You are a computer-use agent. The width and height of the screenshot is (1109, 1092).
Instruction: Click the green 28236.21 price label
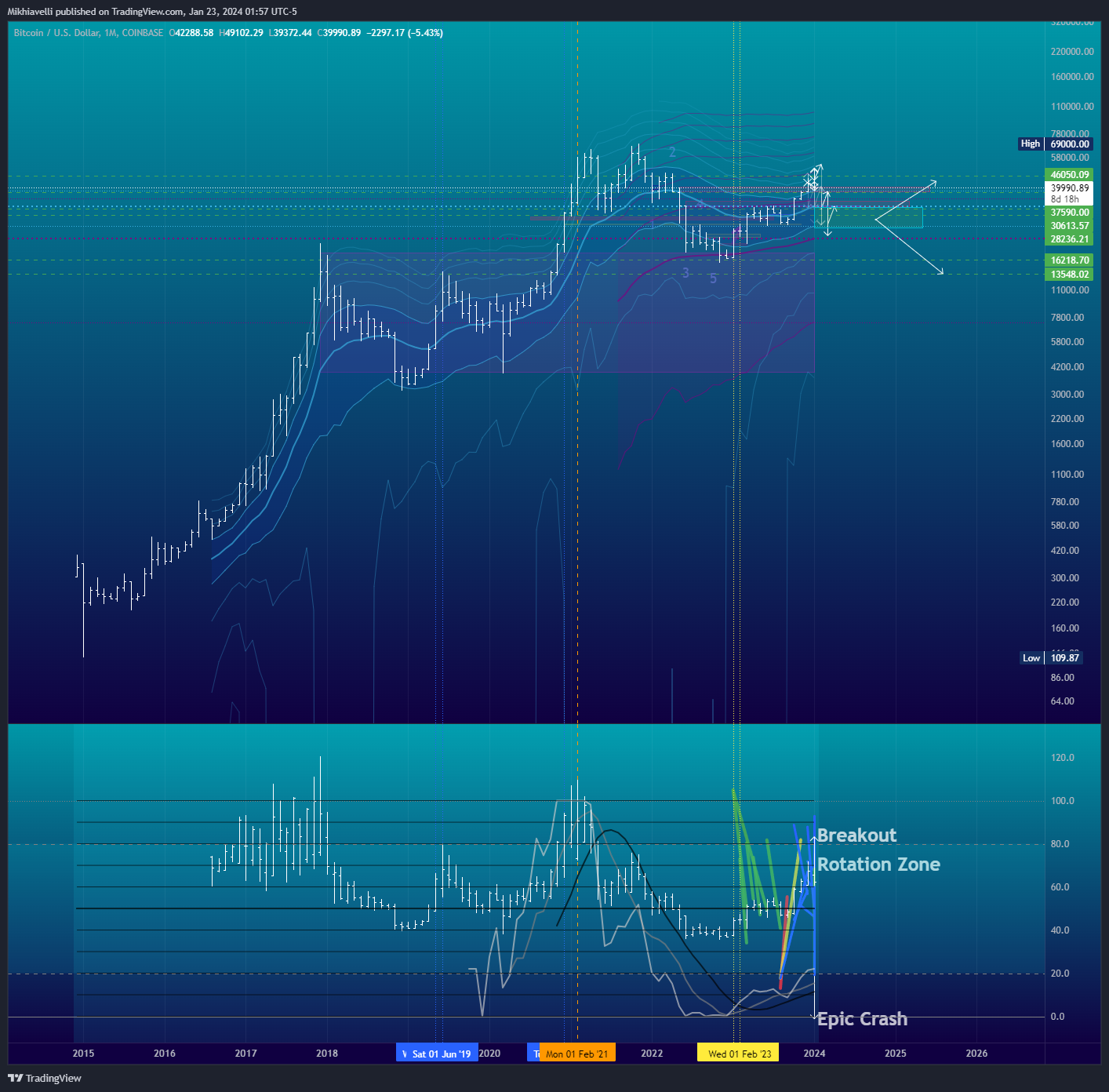point(1069,239)
